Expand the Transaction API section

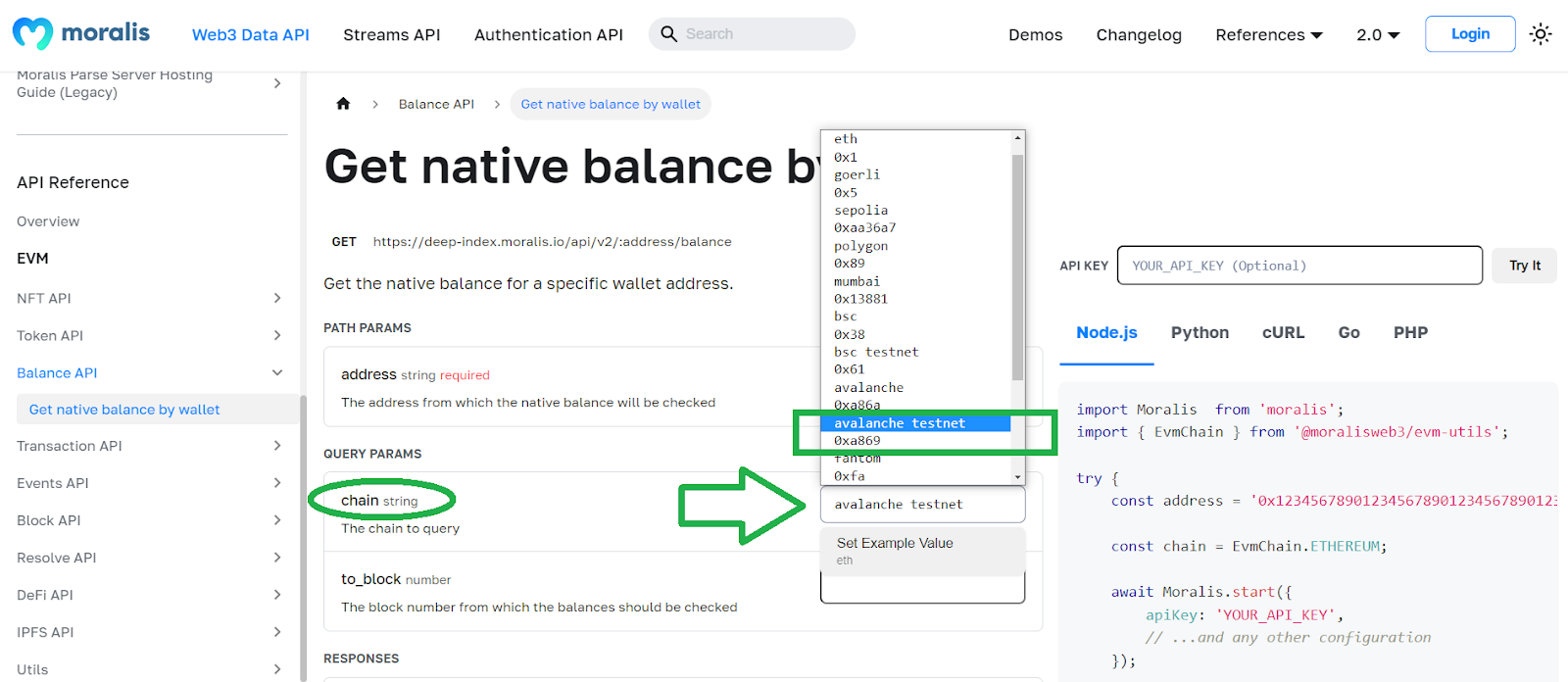[277, 446]
